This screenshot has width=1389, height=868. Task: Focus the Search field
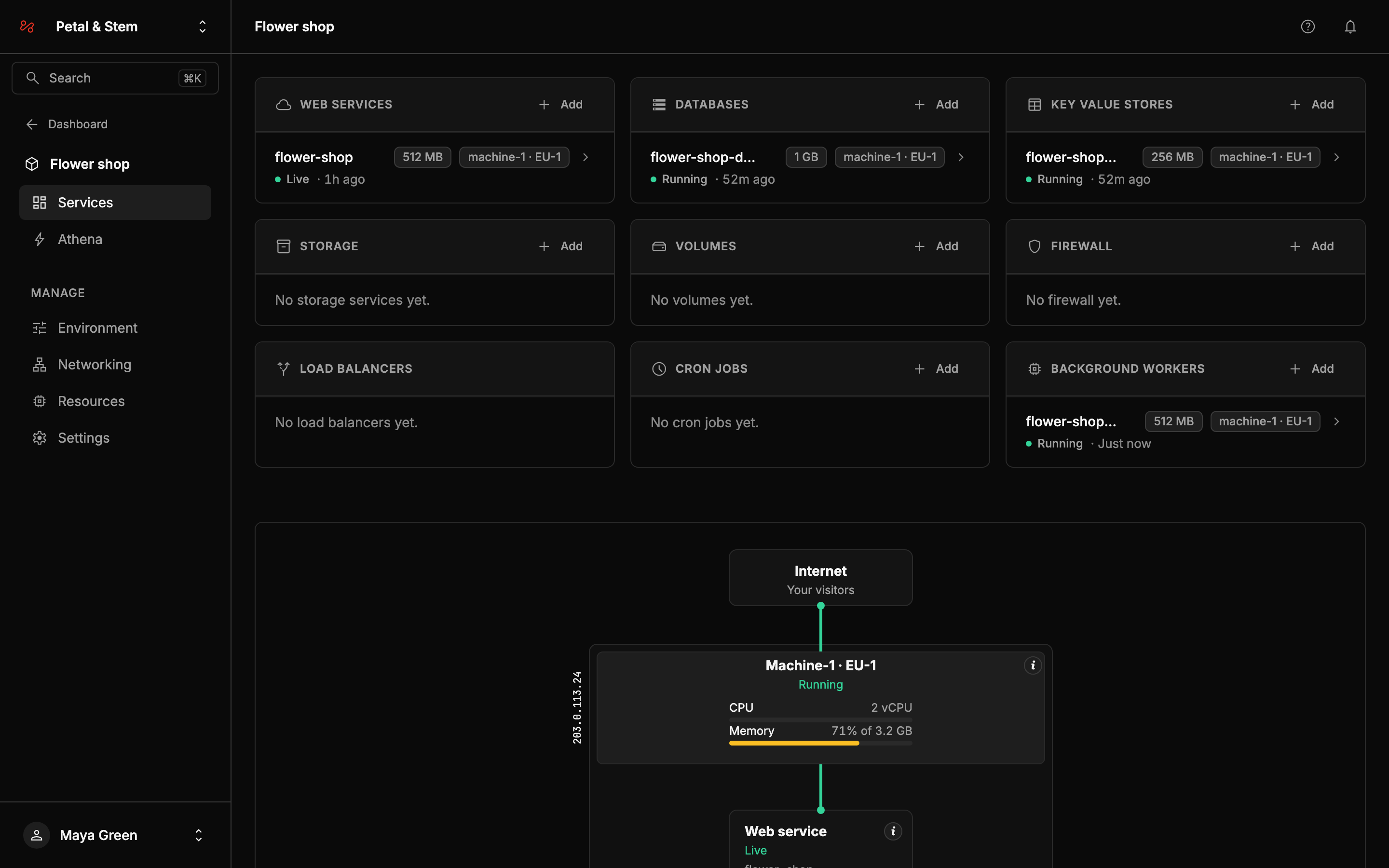(x=115, y=78)
